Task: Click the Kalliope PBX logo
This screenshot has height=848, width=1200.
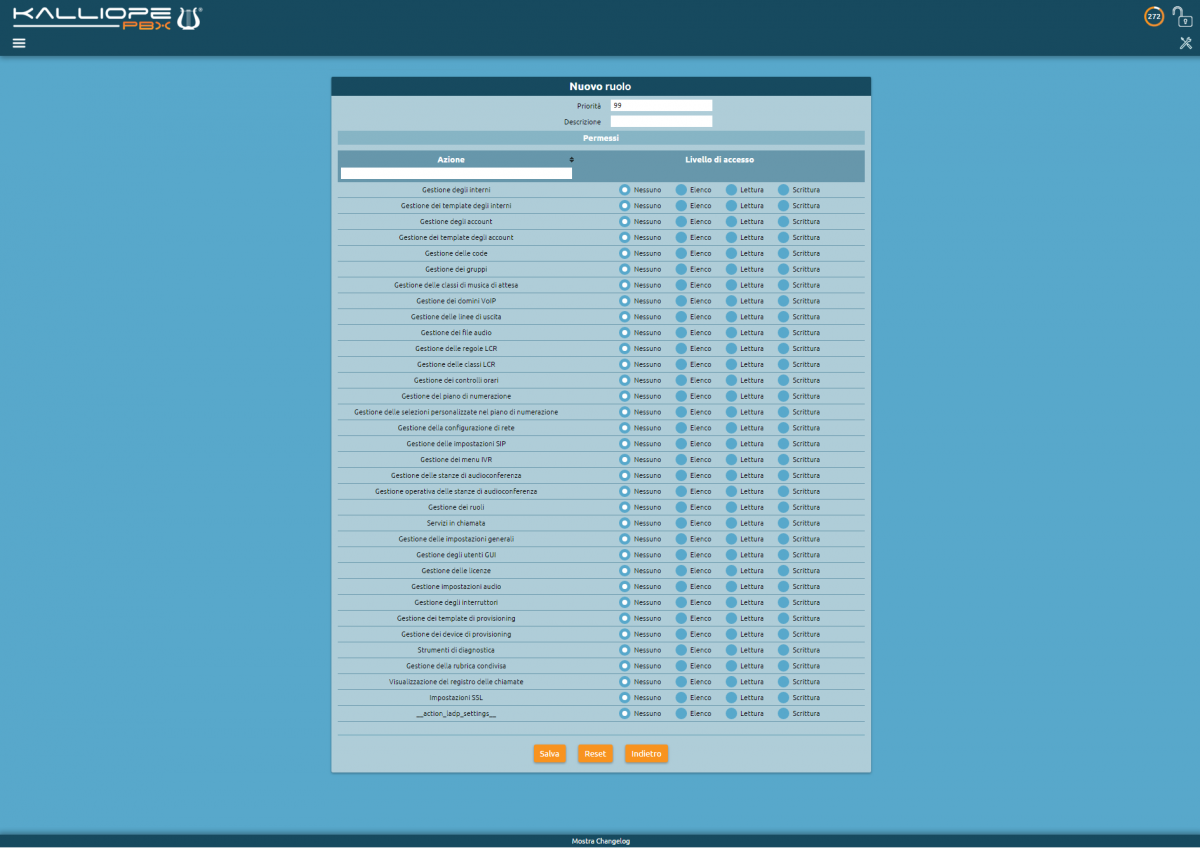Action: [x=107, y=18]
